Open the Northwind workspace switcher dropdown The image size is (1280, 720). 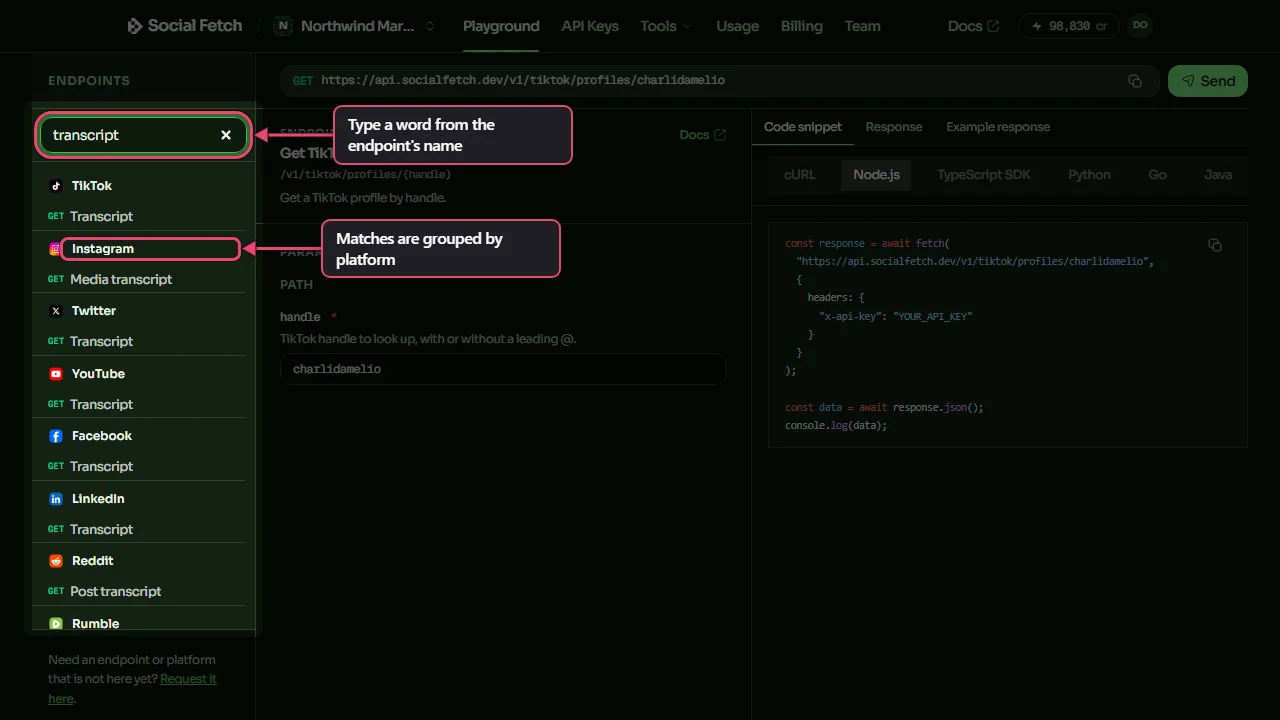click(x=356, y=26)
